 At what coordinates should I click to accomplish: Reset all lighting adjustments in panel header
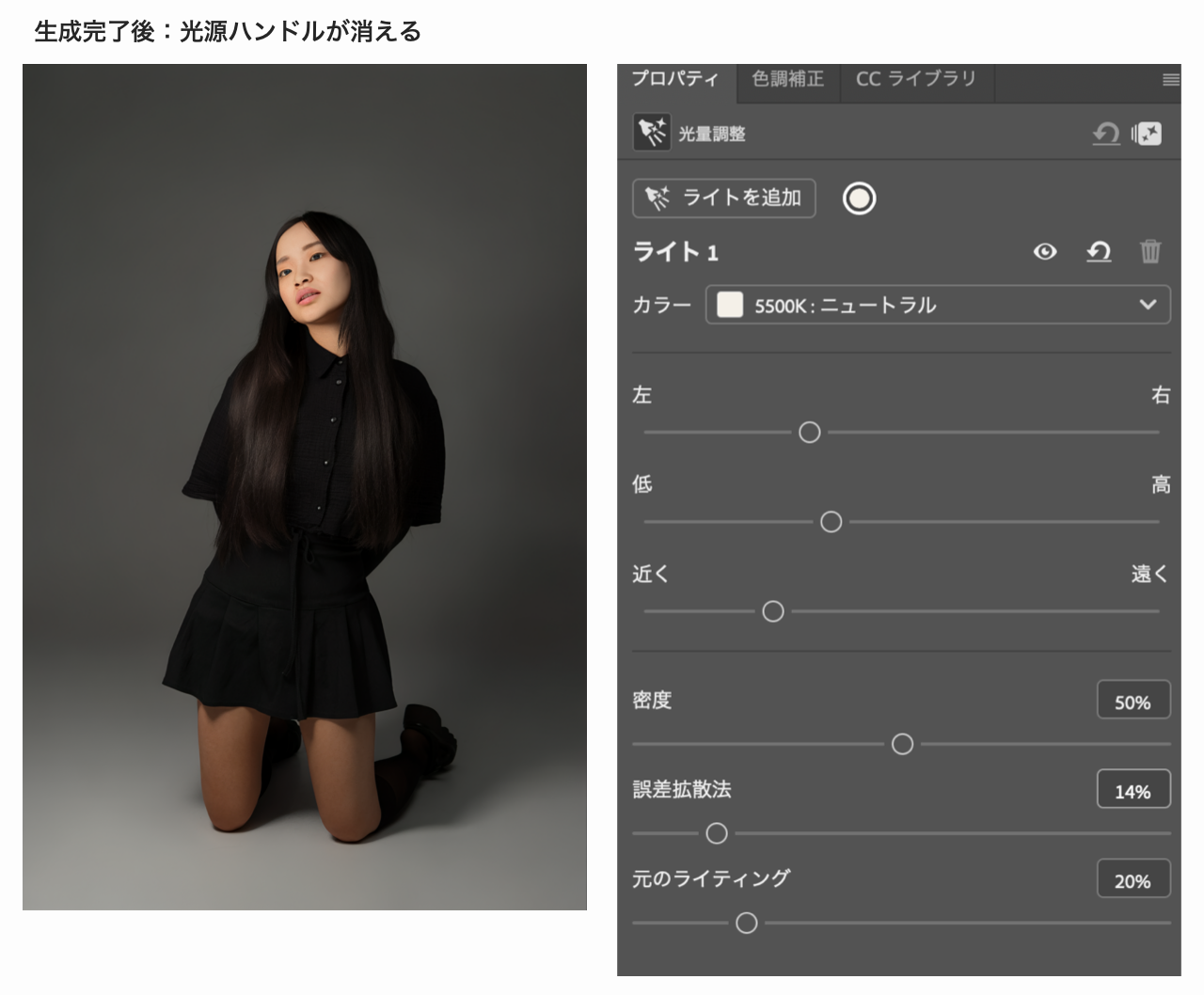coord(1106,134)
